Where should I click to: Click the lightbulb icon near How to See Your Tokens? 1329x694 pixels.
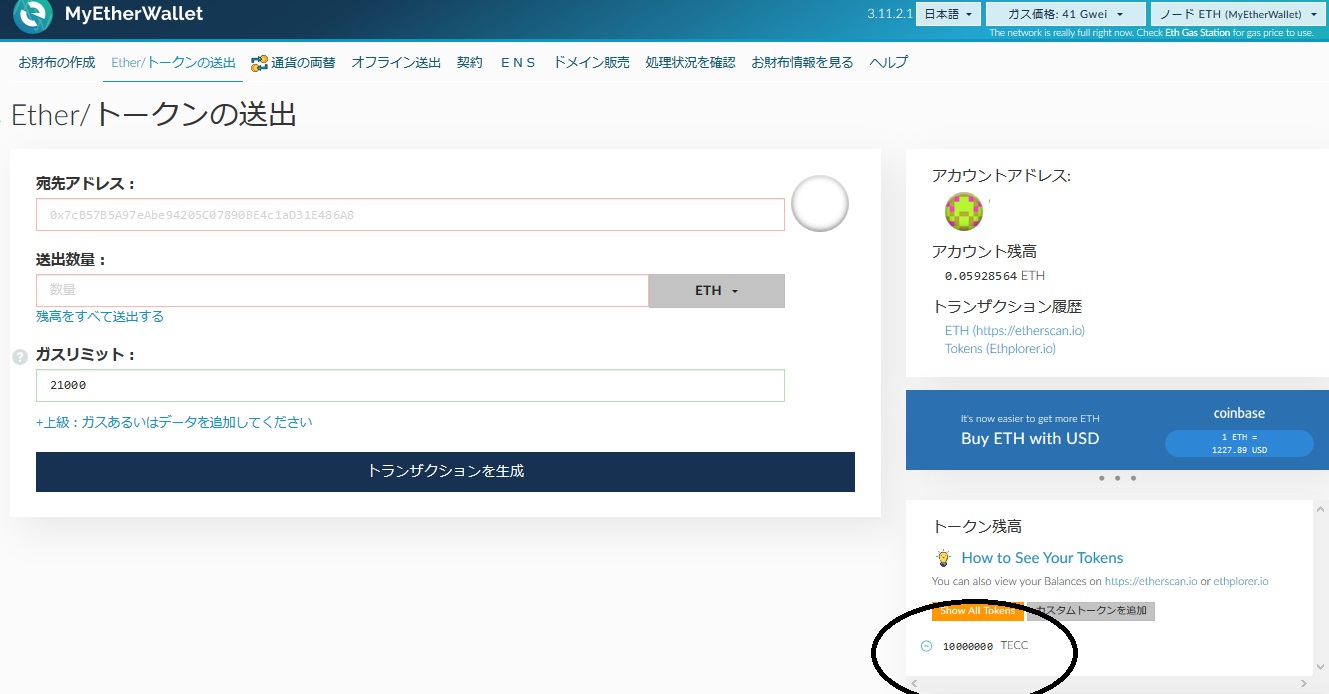click(x=941, y=557)
